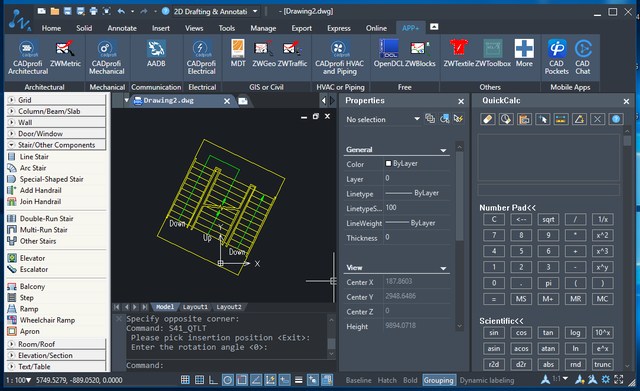Click Properties select objects icon
This screenshot has height=391, width=640.
(444, 119)
